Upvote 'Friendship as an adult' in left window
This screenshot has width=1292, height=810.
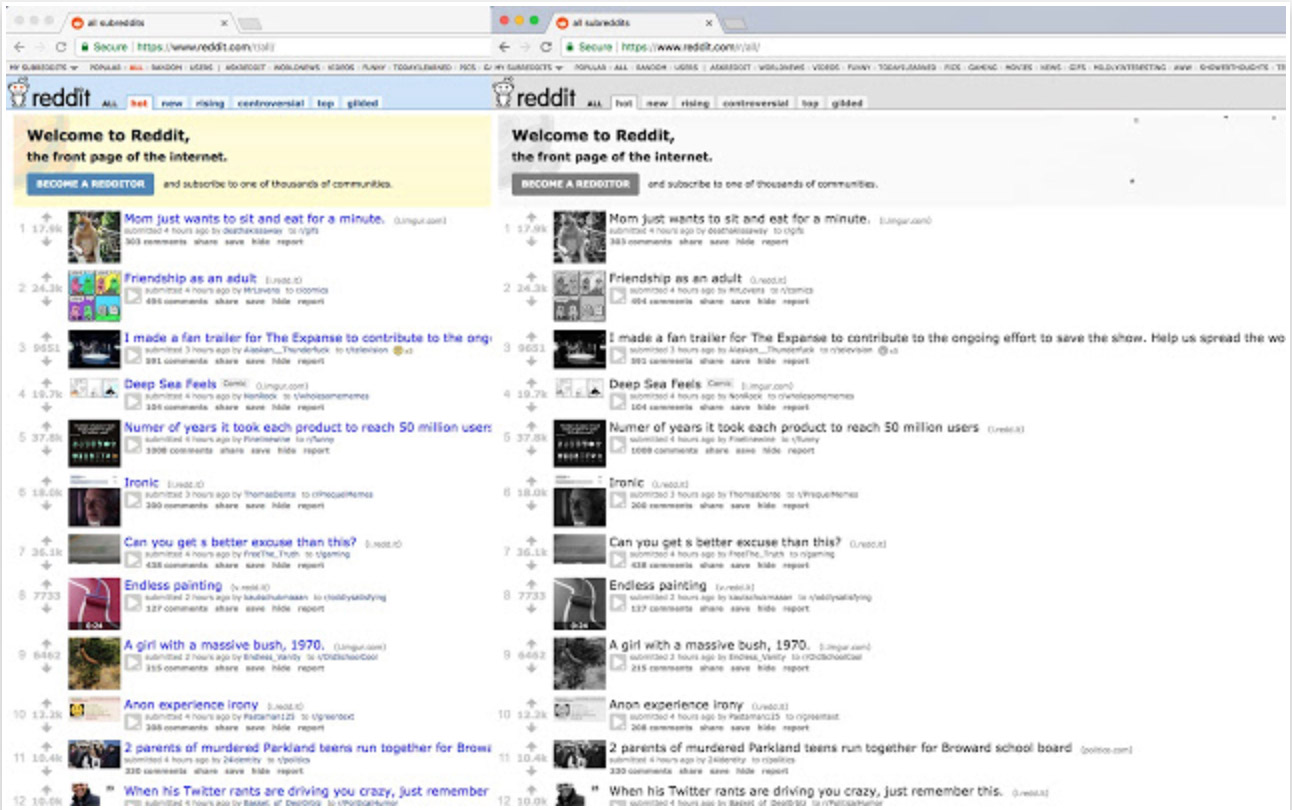46,276
